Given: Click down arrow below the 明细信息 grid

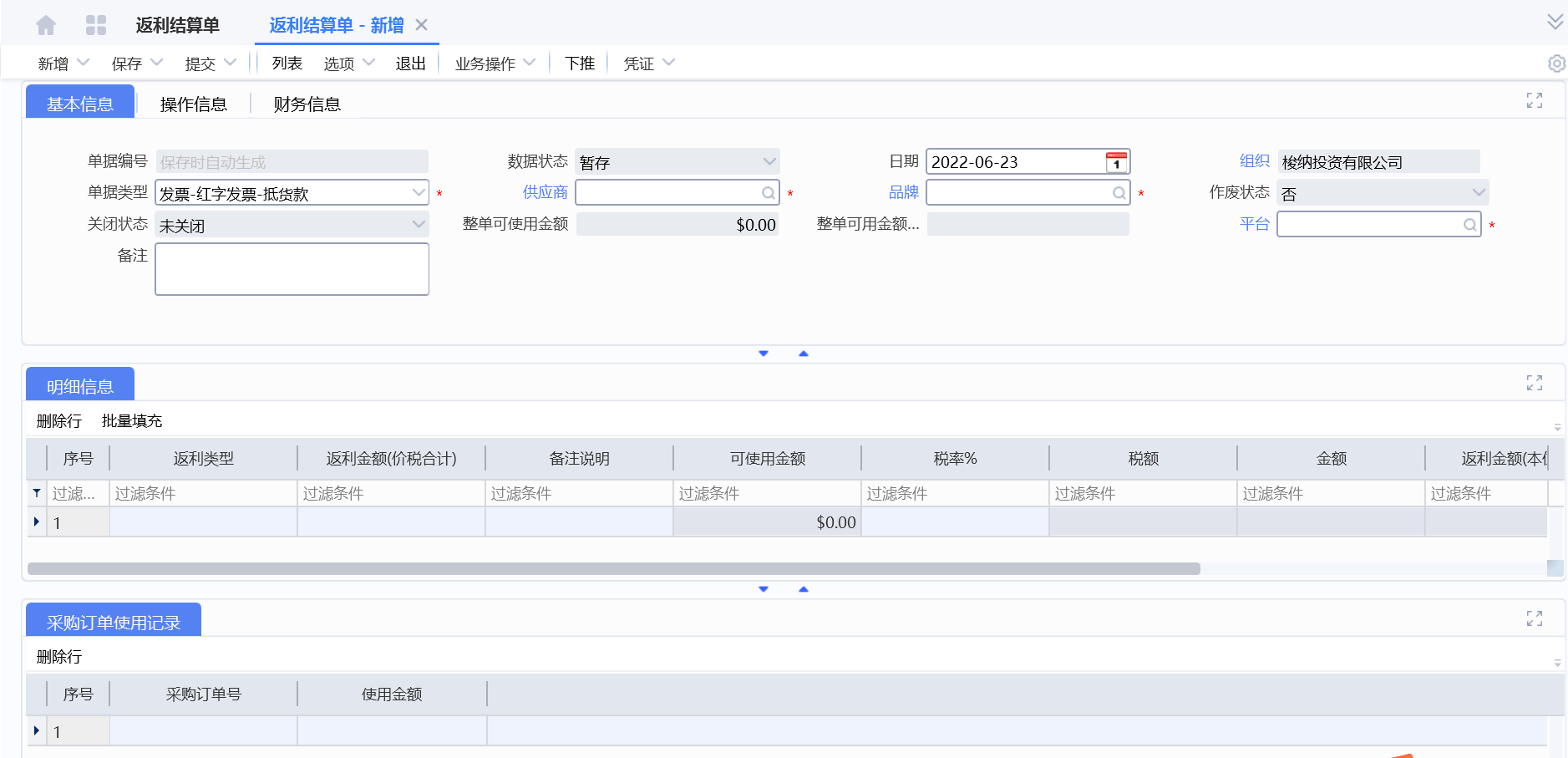Looking at the screenshot, I should pos(764,589).
